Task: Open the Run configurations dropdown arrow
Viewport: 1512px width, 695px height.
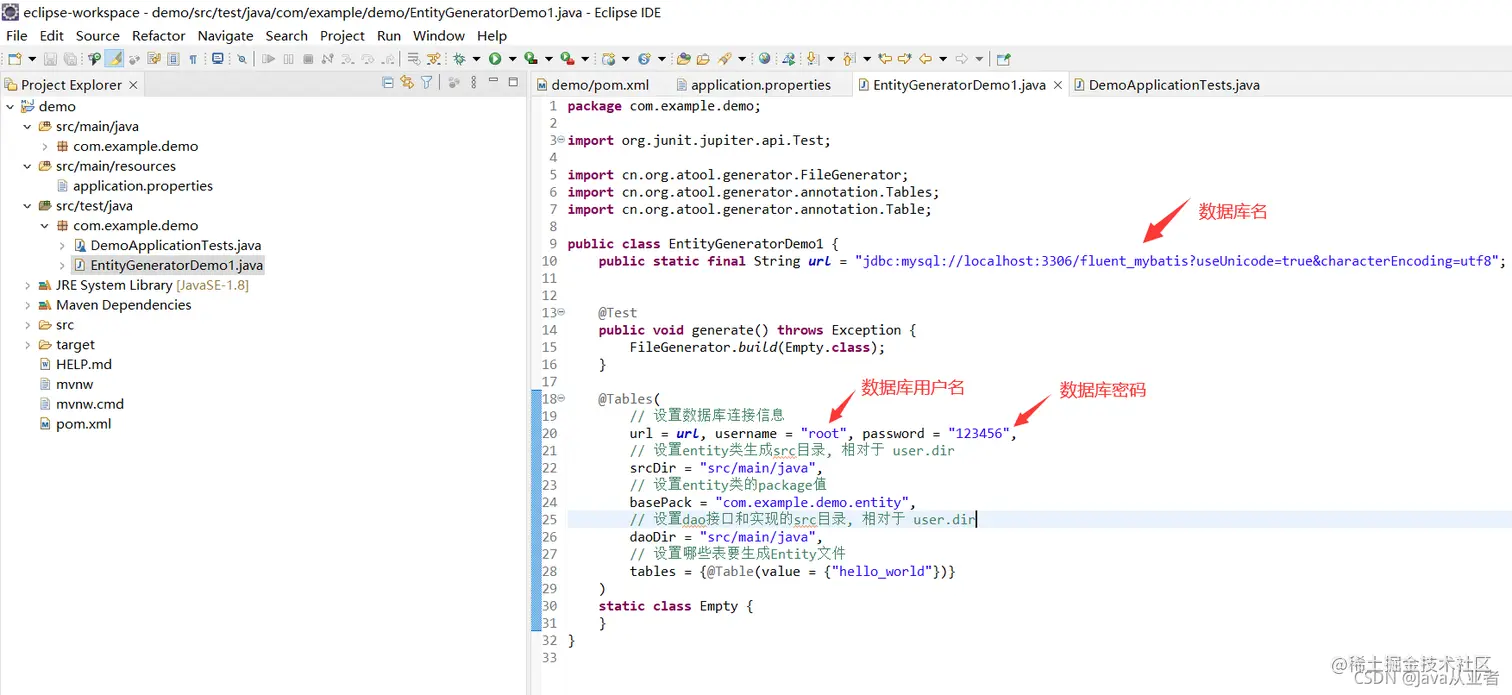Action: 512,59
